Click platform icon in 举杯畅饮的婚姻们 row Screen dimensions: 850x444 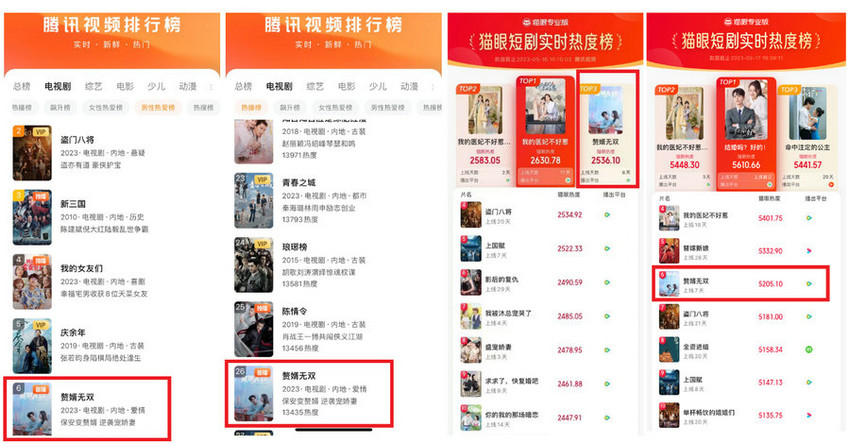tap(809, 415)
